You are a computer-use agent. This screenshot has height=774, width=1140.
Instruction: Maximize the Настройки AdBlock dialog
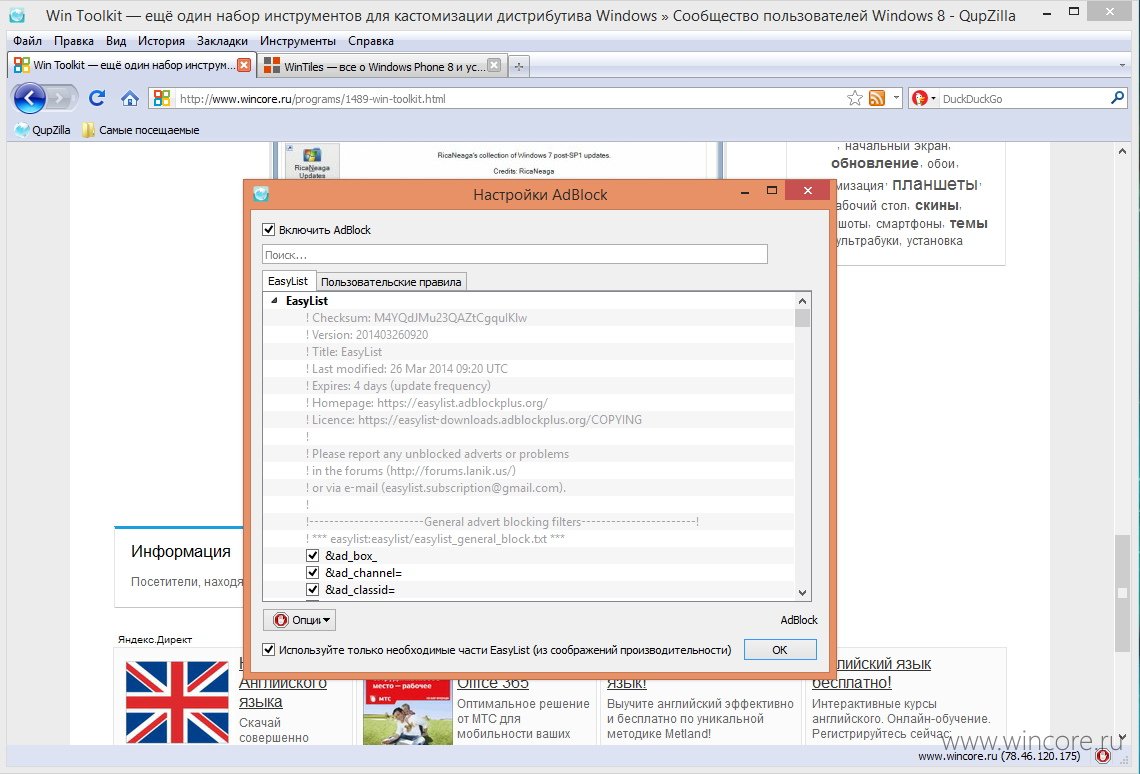click(772, 190)
